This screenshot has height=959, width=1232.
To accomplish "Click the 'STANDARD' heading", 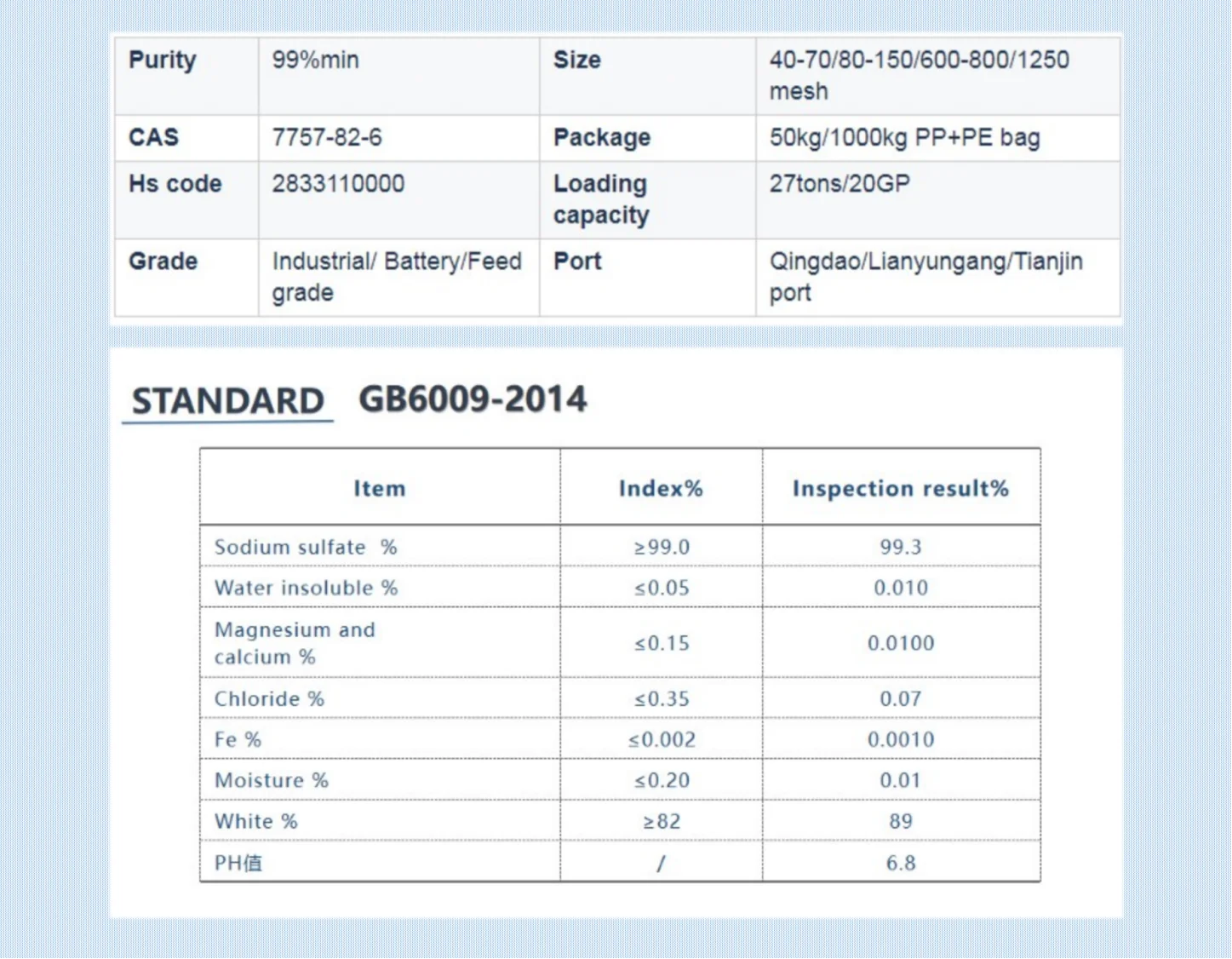I will click(x=228, y=401).
